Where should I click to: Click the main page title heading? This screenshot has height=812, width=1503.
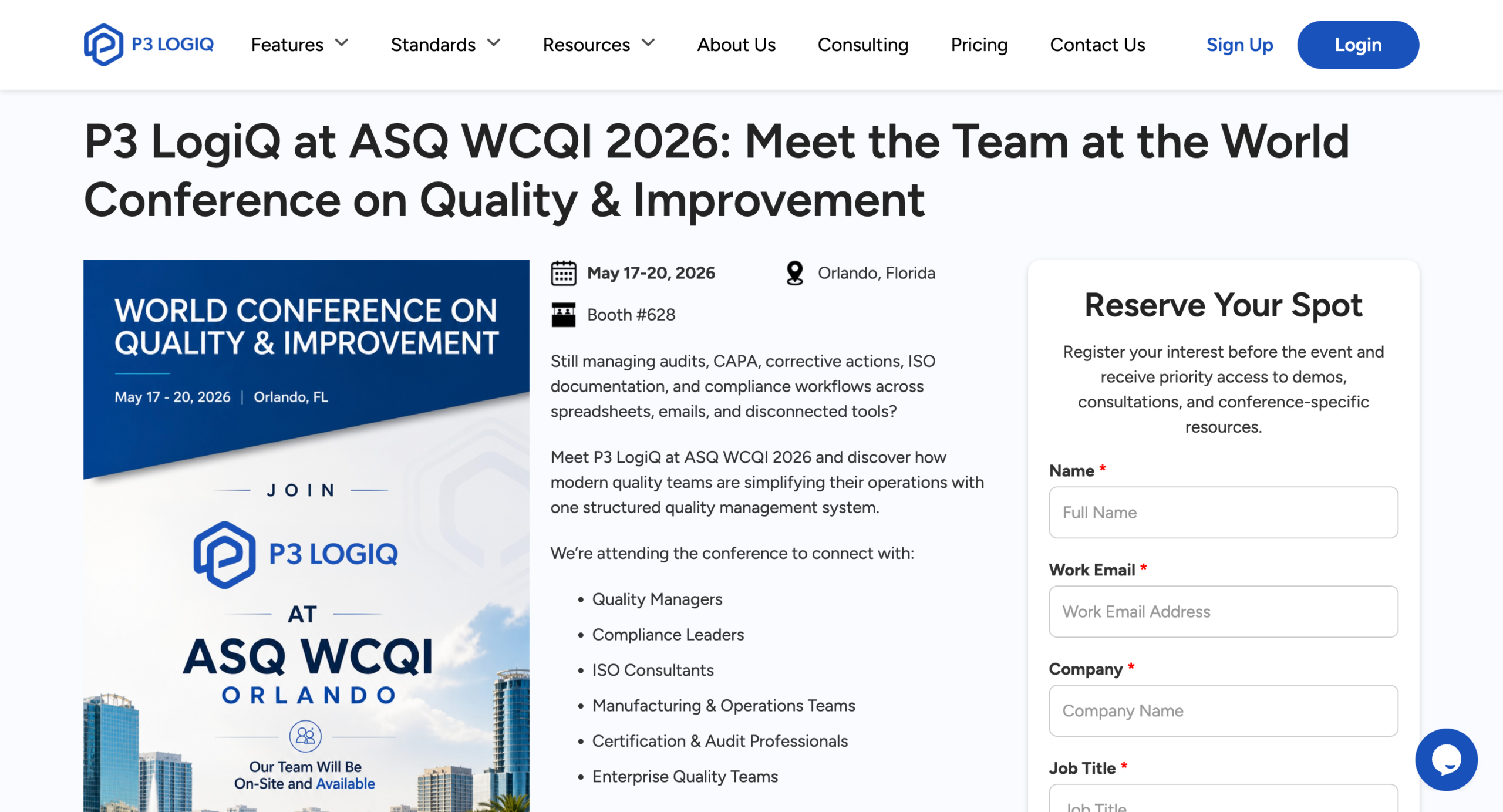click(716, 170)
